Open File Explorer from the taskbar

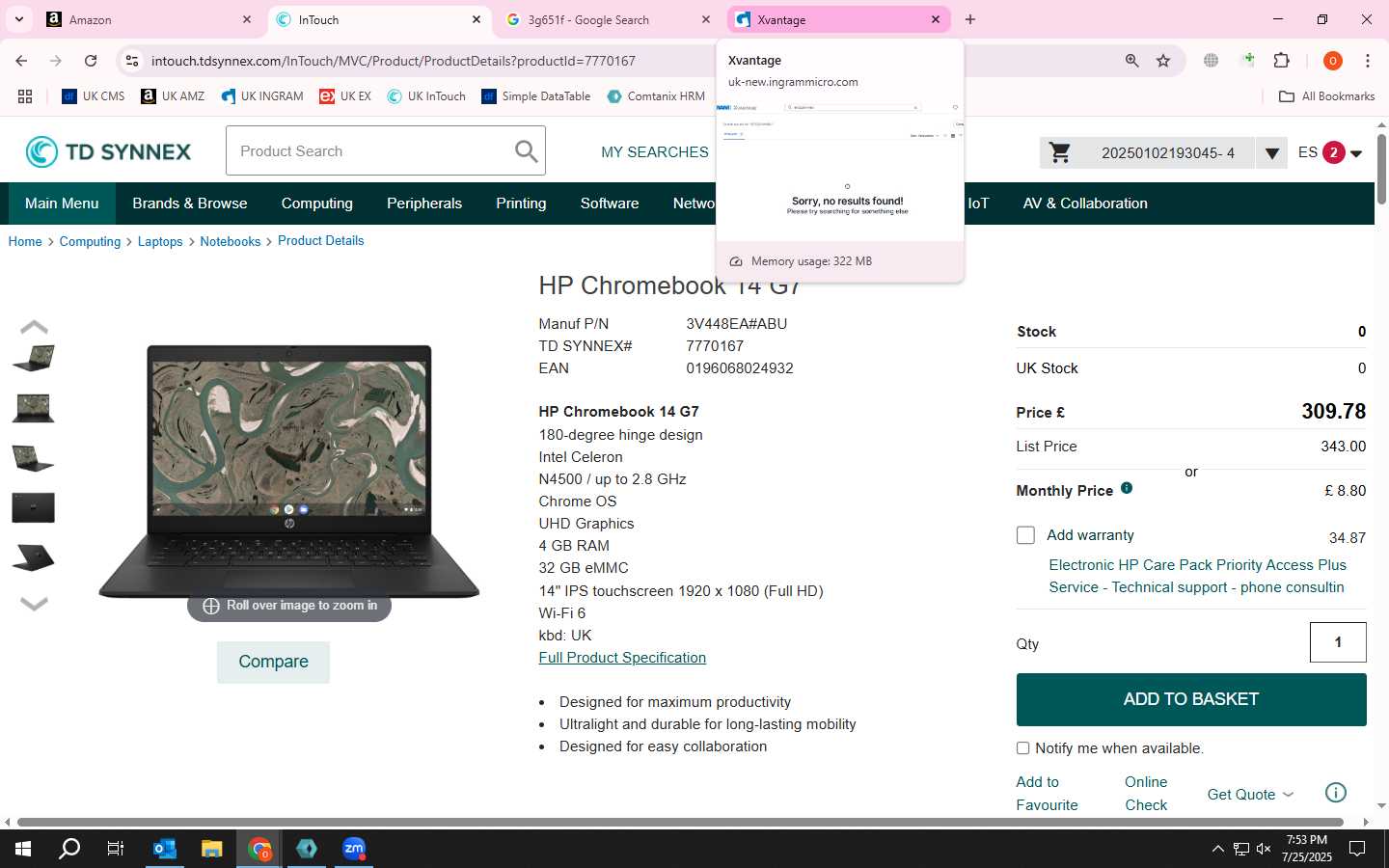click(211, 849)
